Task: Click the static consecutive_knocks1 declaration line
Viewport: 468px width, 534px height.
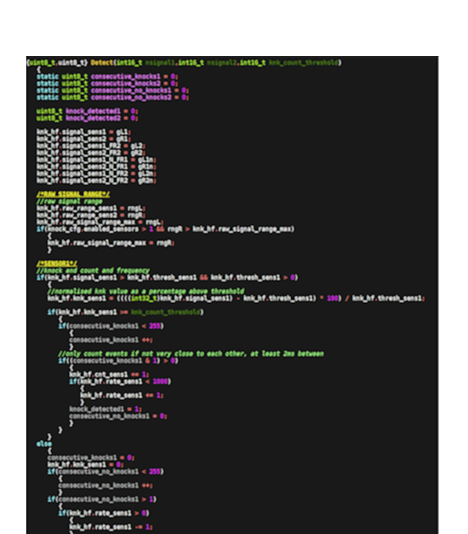Action: [107, 77]
